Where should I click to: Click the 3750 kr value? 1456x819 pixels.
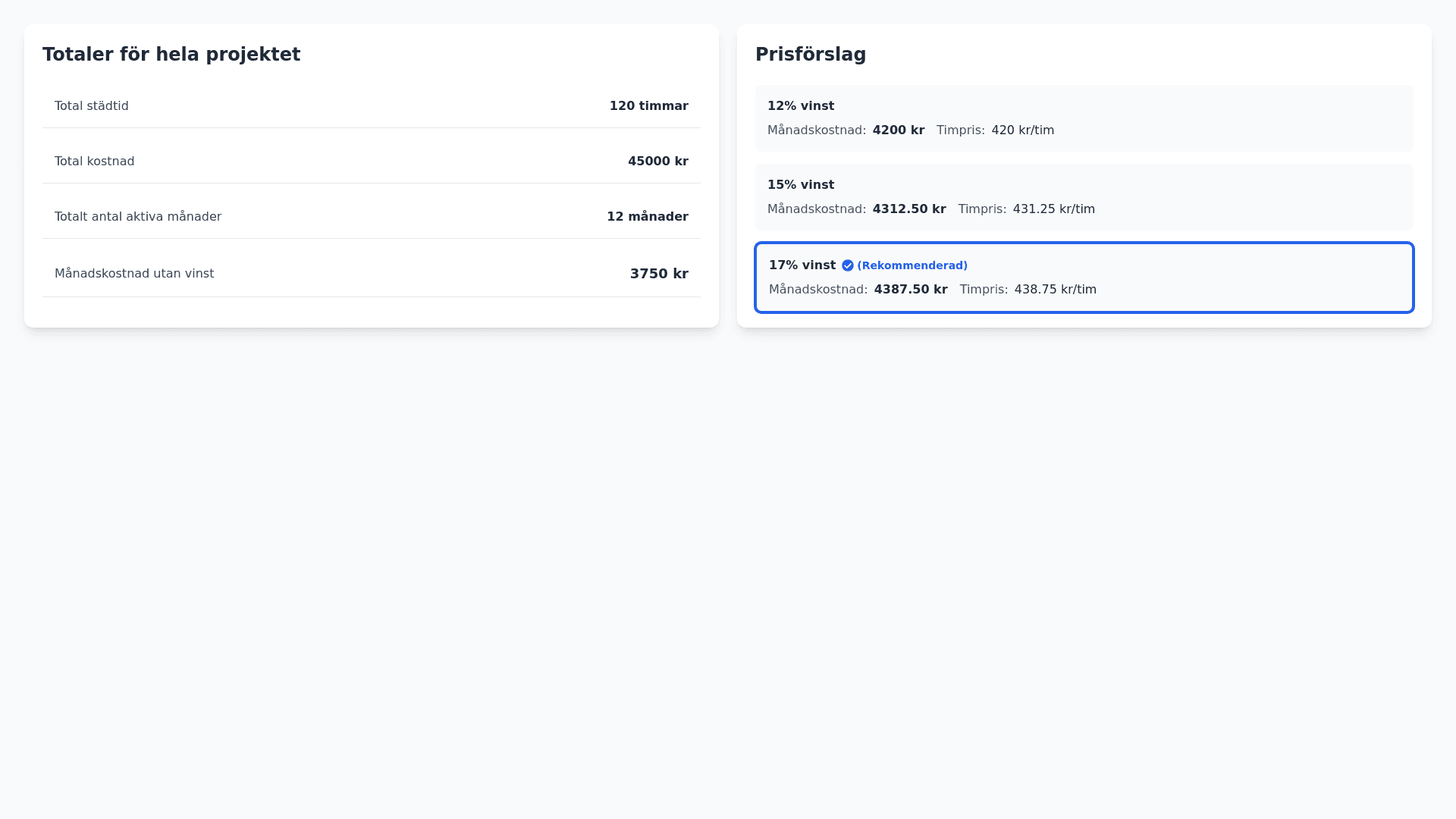point(658,274)
